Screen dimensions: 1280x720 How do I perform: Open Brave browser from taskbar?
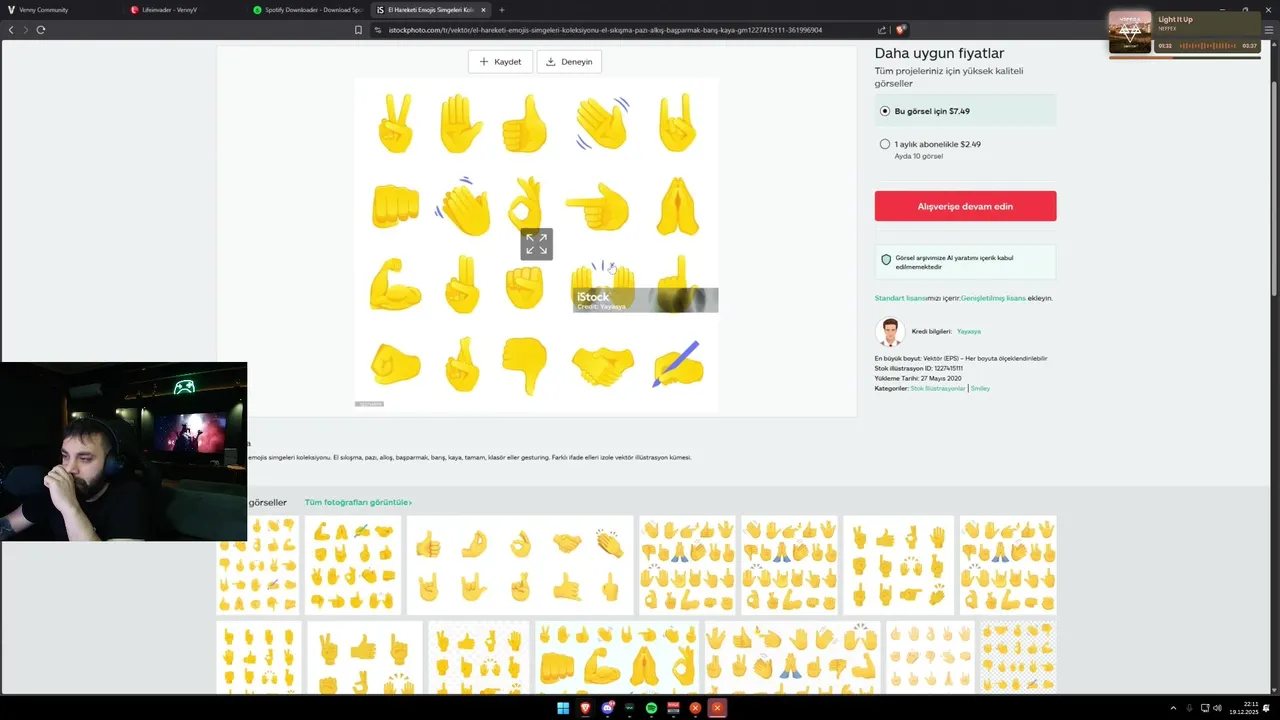click(585, 708)
